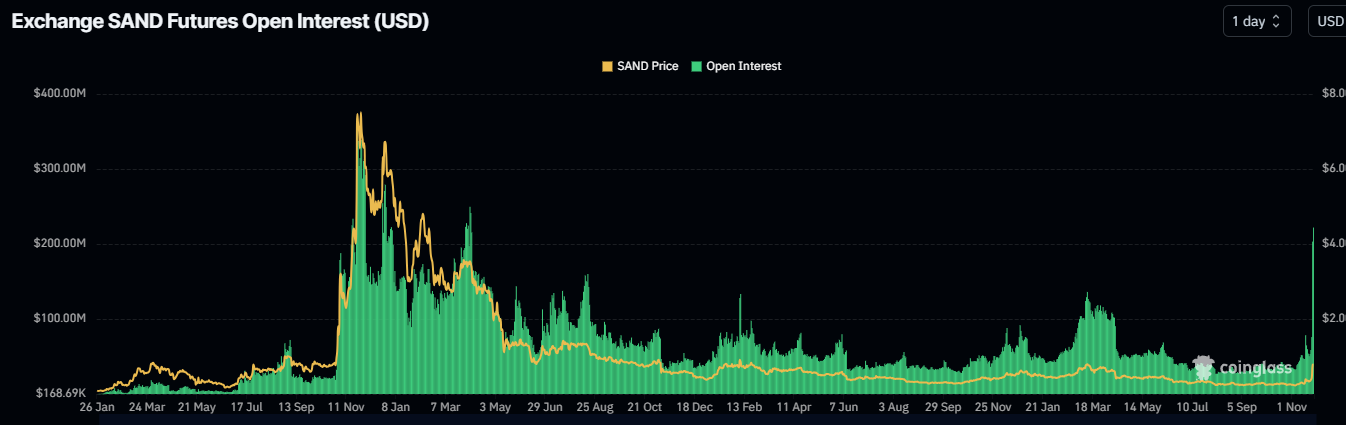This screenshot has width=1346, height=425.
Task: Click the $100.00M left-axis label
Action: [x=60, y=319]
